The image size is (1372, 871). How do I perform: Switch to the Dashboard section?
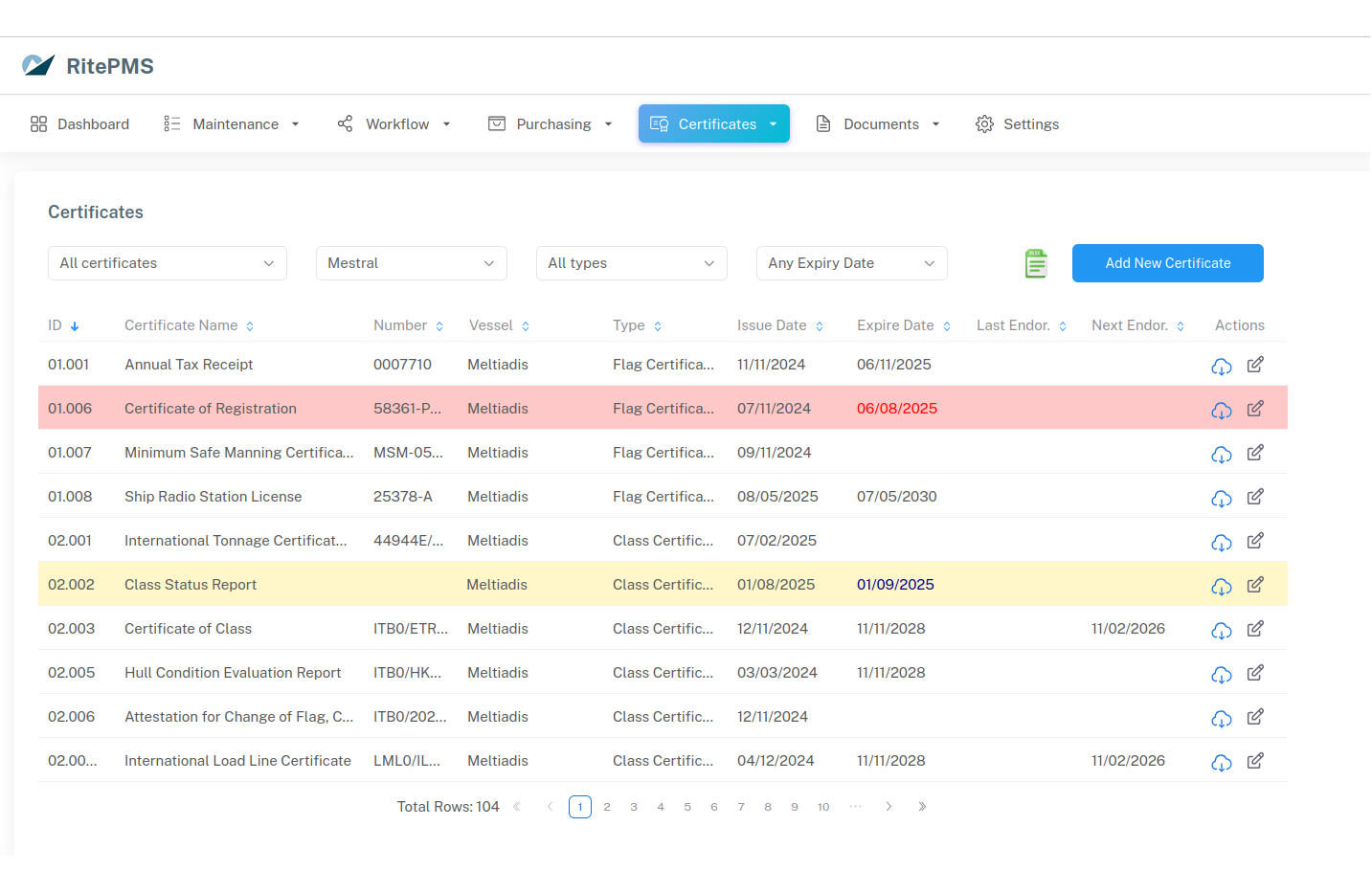click(x=79, y=123)
